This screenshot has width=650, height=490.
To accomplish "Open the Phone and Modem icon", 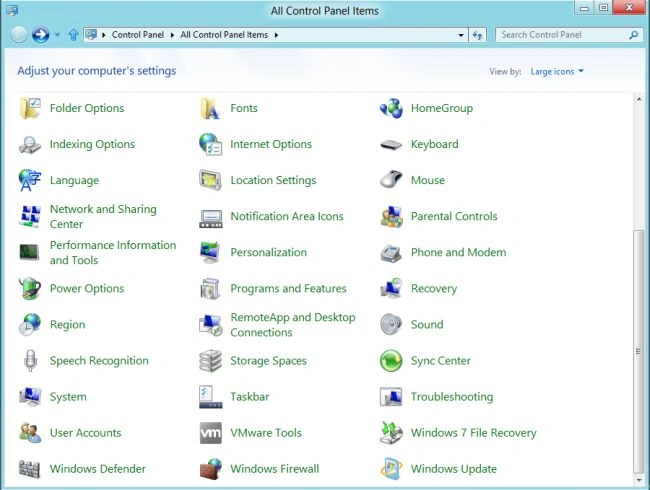I will [391, 253].
